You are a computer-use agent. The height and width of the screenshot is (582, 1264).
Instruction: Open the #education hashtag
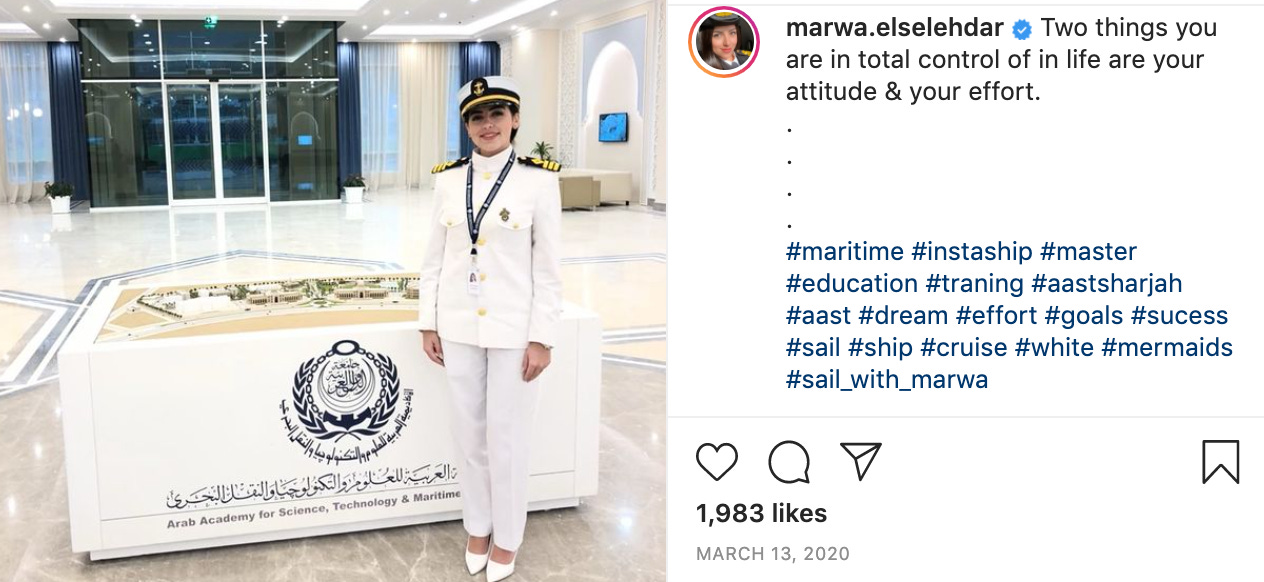[x=852, y=283]
